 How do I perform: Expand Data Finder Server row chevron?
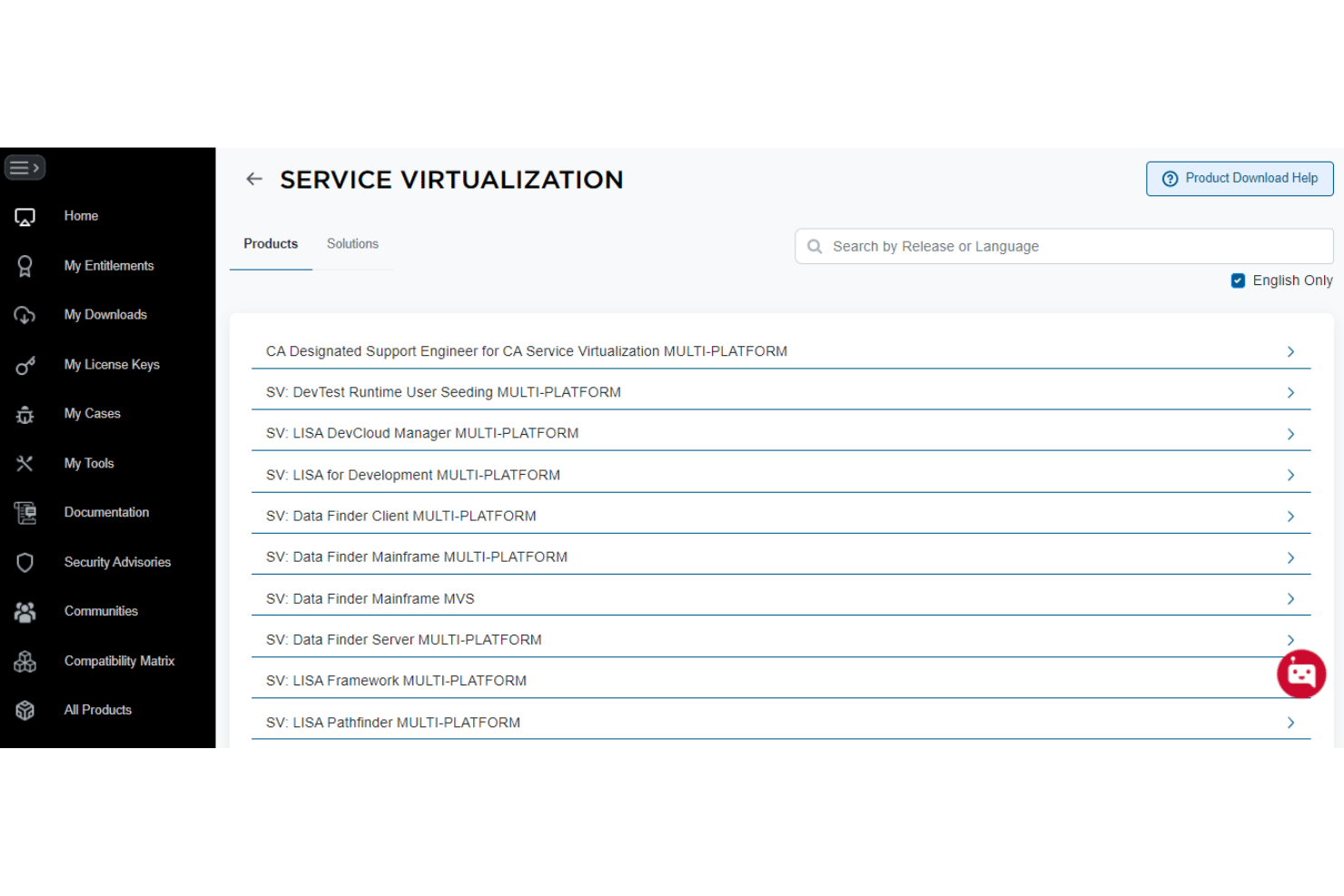coord(1290,639)
